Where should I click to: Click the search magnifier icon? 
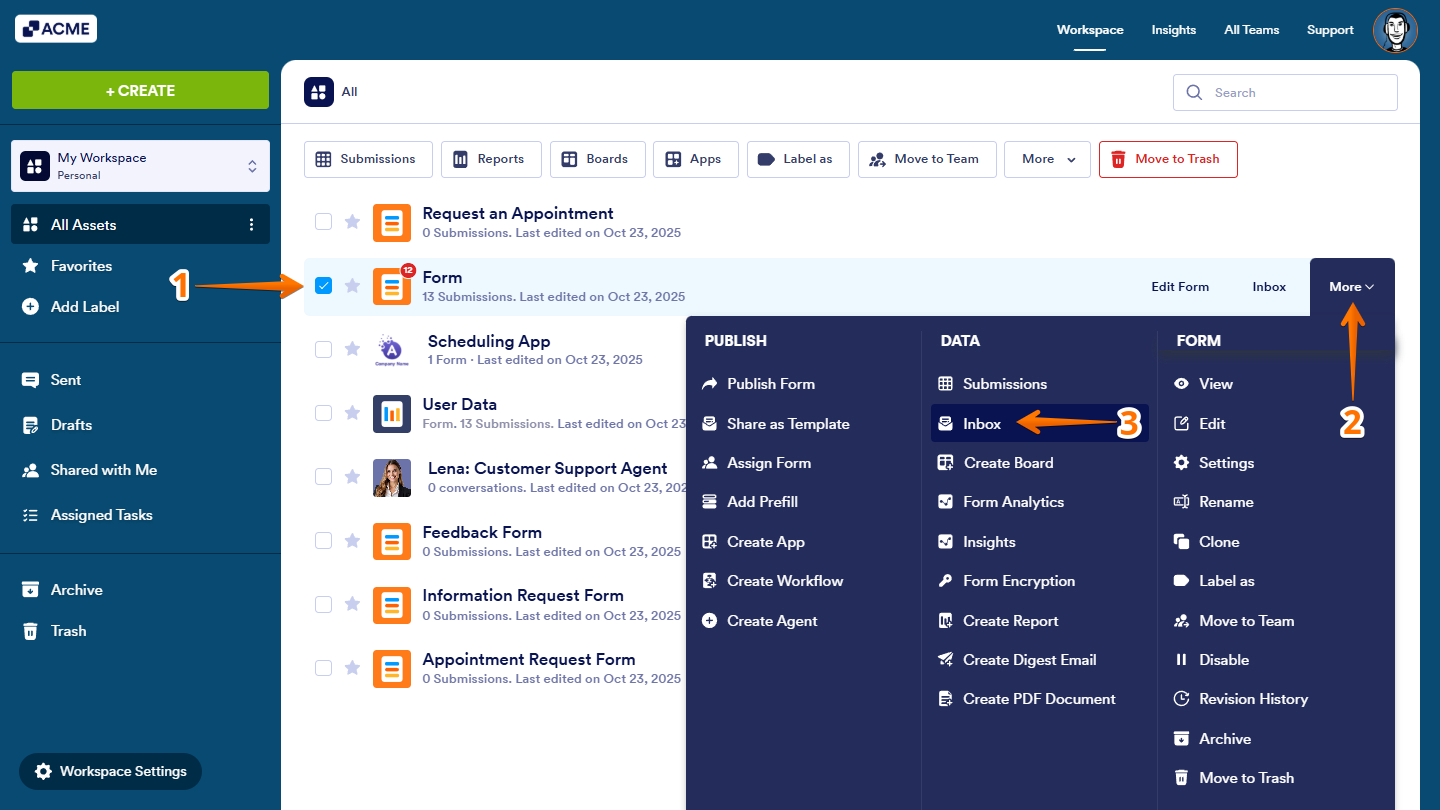coord(1194,92)
